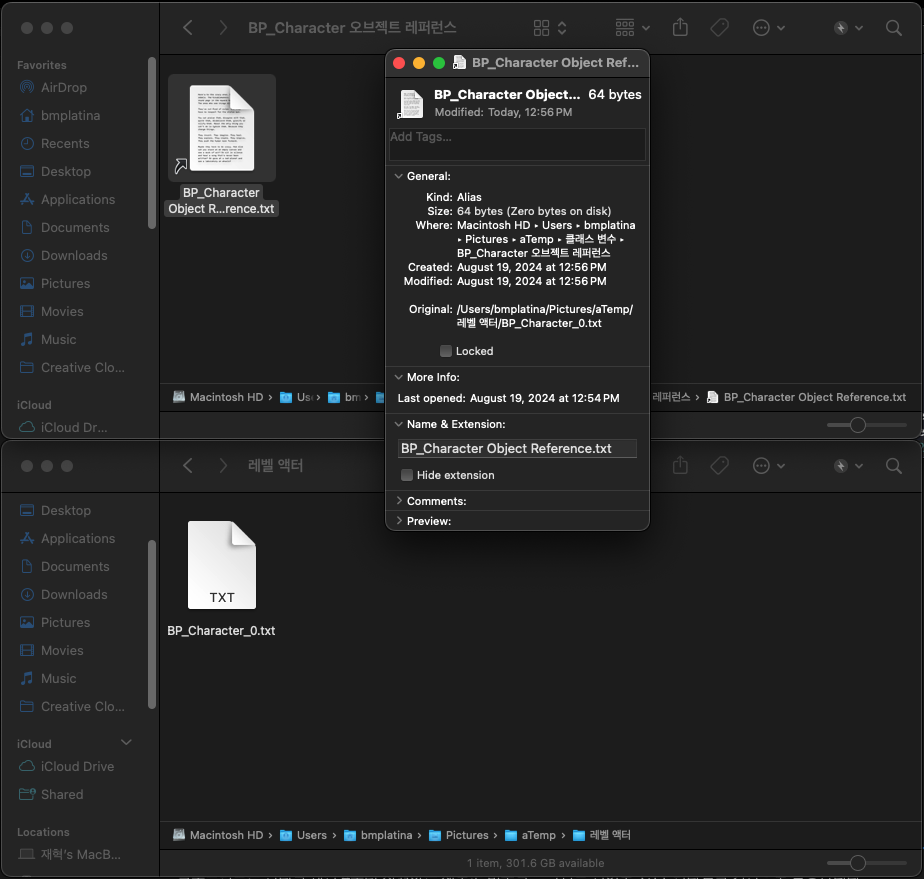Select Music in the top Finder window sidebar
924x879 pixels.
pos(58,339)
